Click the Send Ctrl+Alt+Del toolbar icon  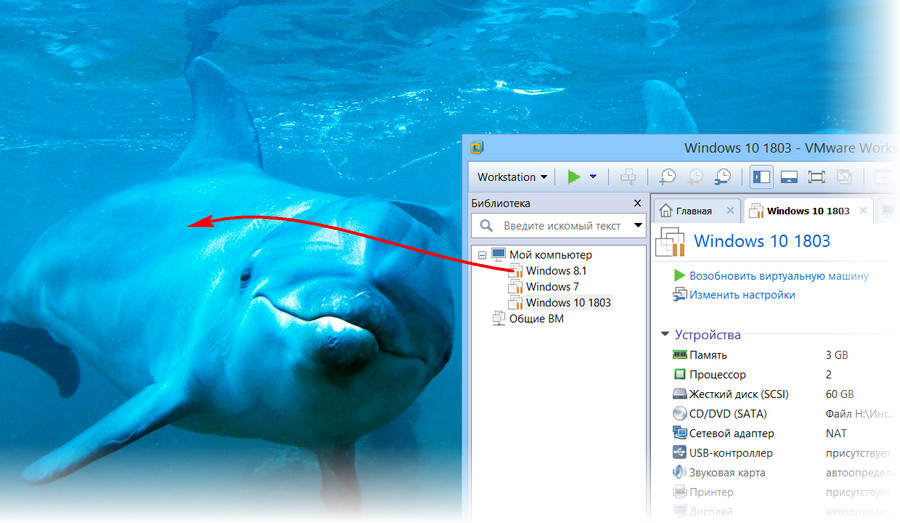click(629, 177)
